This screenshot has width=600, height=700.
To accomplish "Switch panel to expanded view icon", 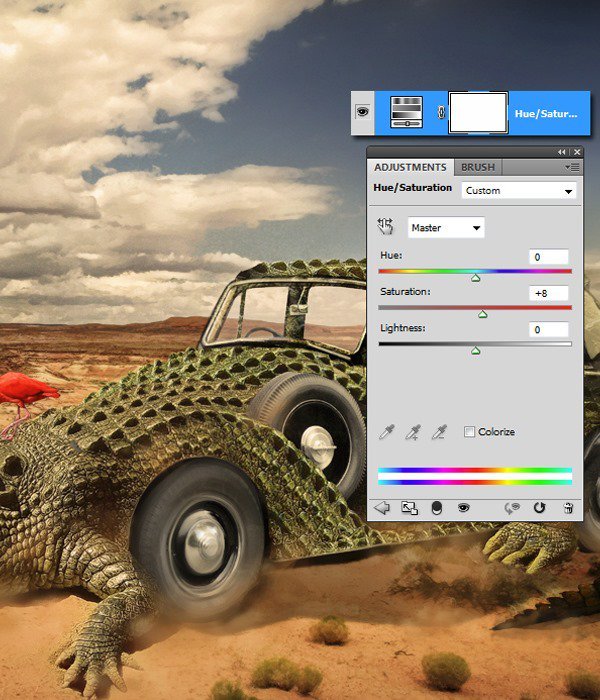I will 409,508.
